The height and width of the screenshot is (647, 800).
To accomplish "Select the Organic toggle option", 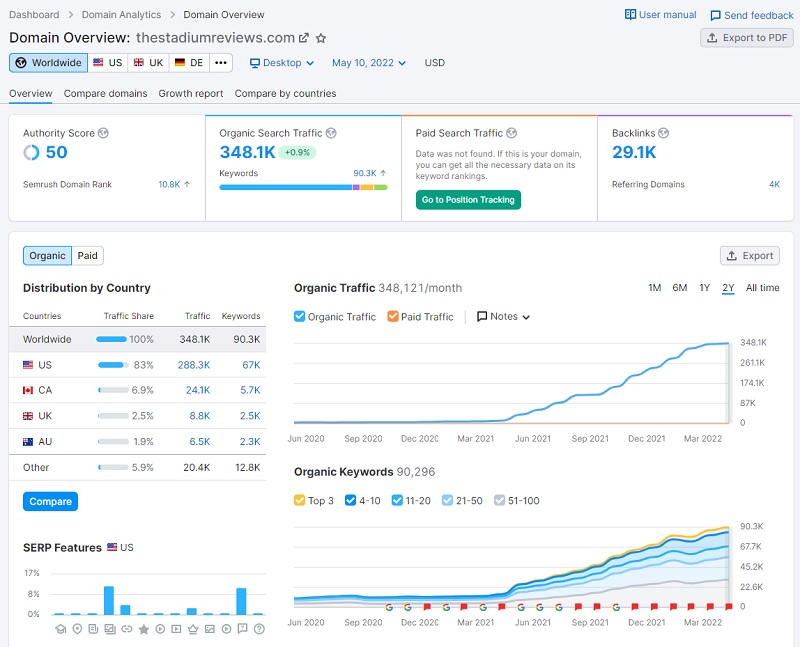I will click(47, 256).
